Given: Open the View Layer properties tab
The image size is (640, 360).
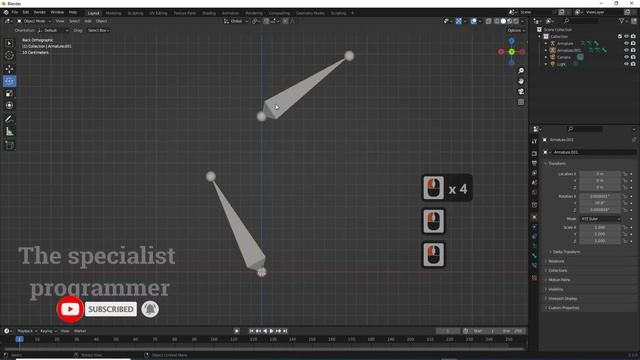Looking at the screenshot, I should [x=534, y=173].
